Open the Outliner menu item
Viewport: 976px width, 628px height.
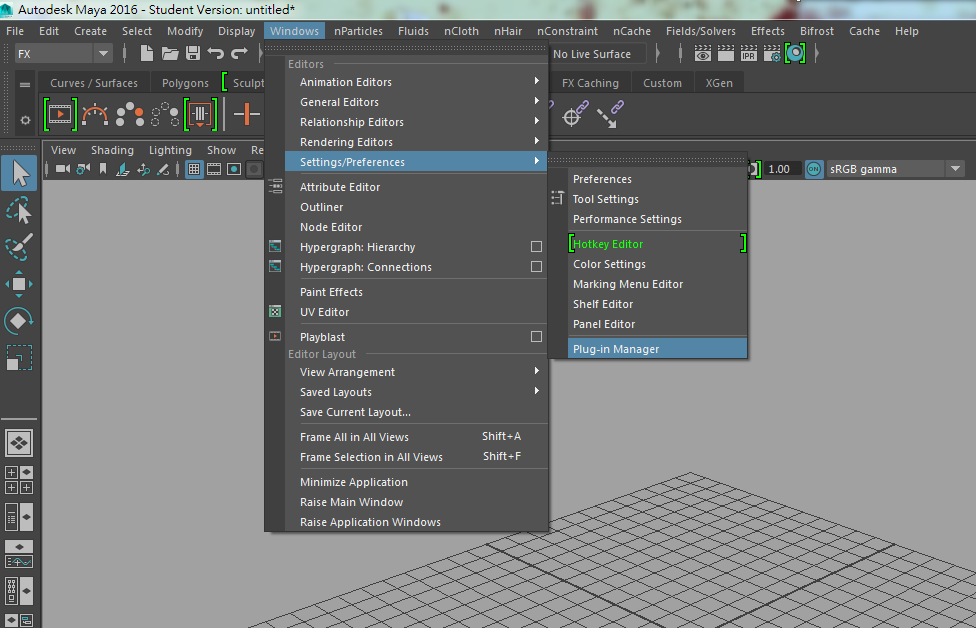point(416,207)
